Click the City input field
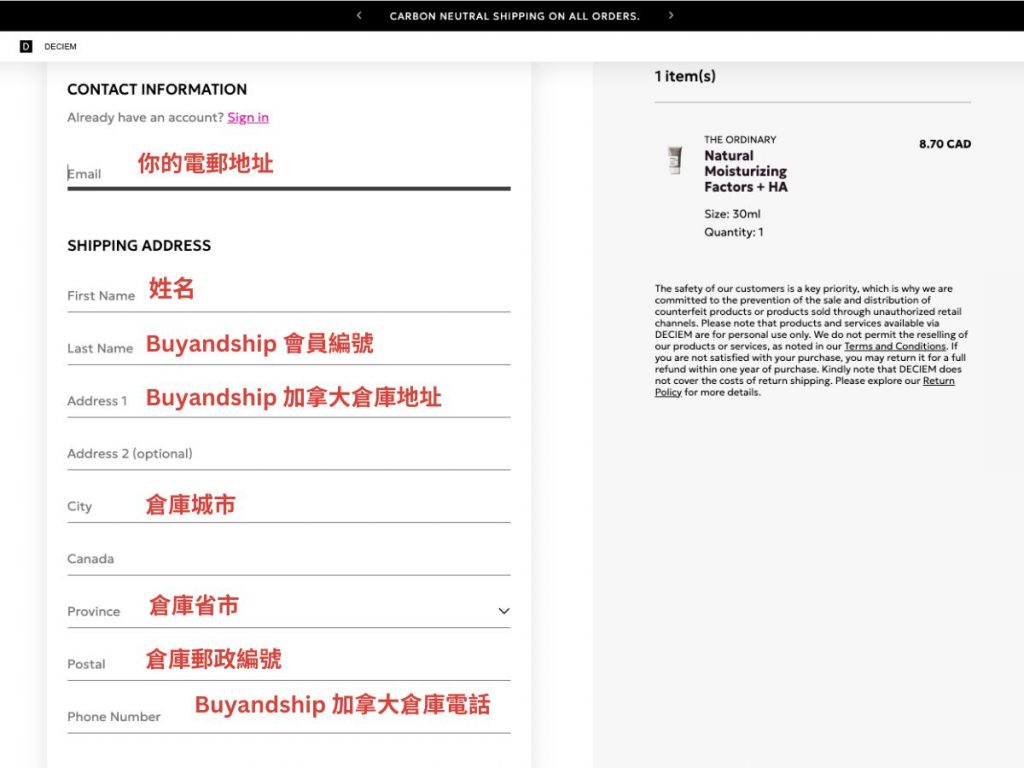Image resolution: width=1024 pixels, height=768 pixels. click(x=288, y=506)
